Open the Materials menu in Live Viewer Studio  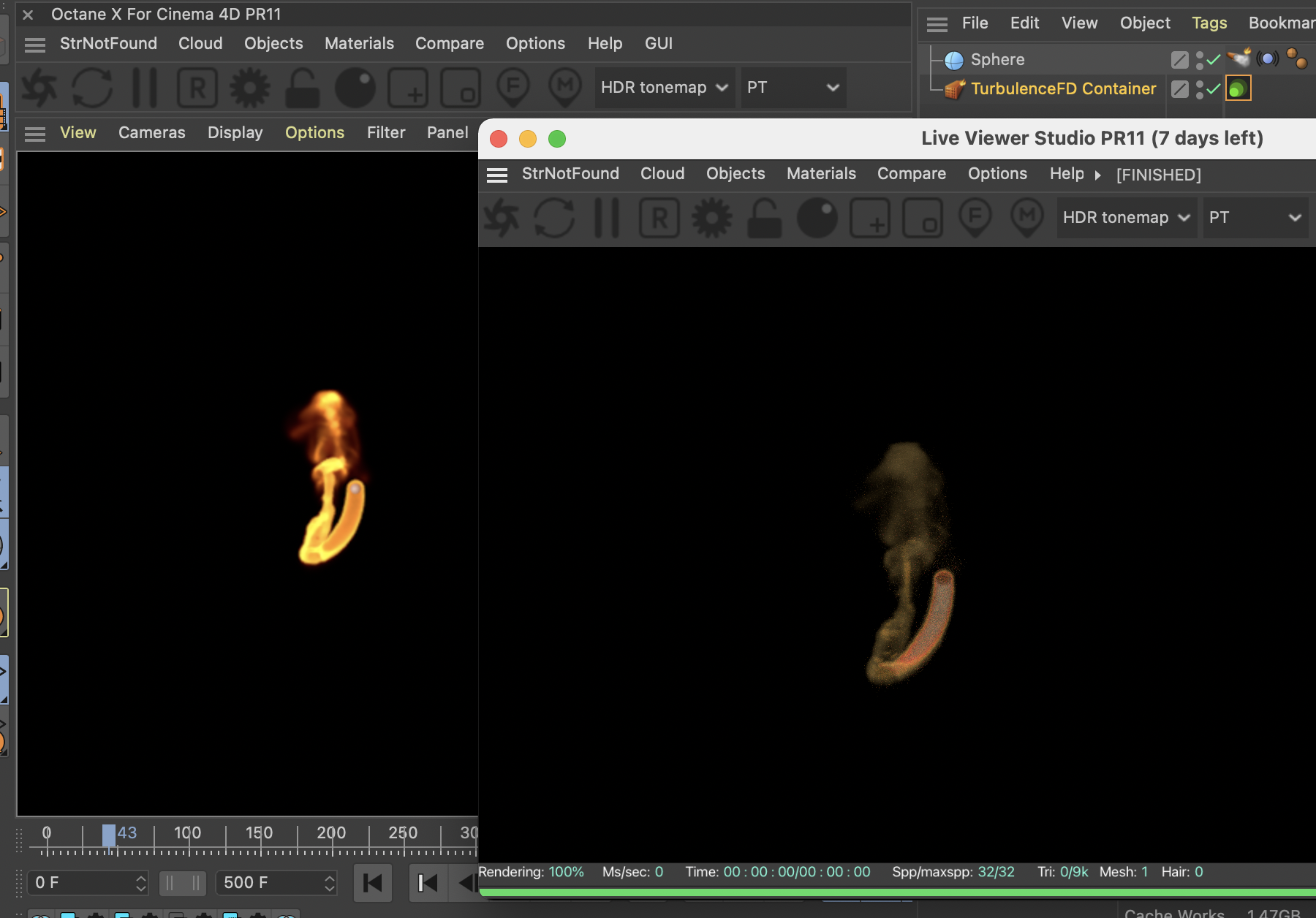point(821,174)
